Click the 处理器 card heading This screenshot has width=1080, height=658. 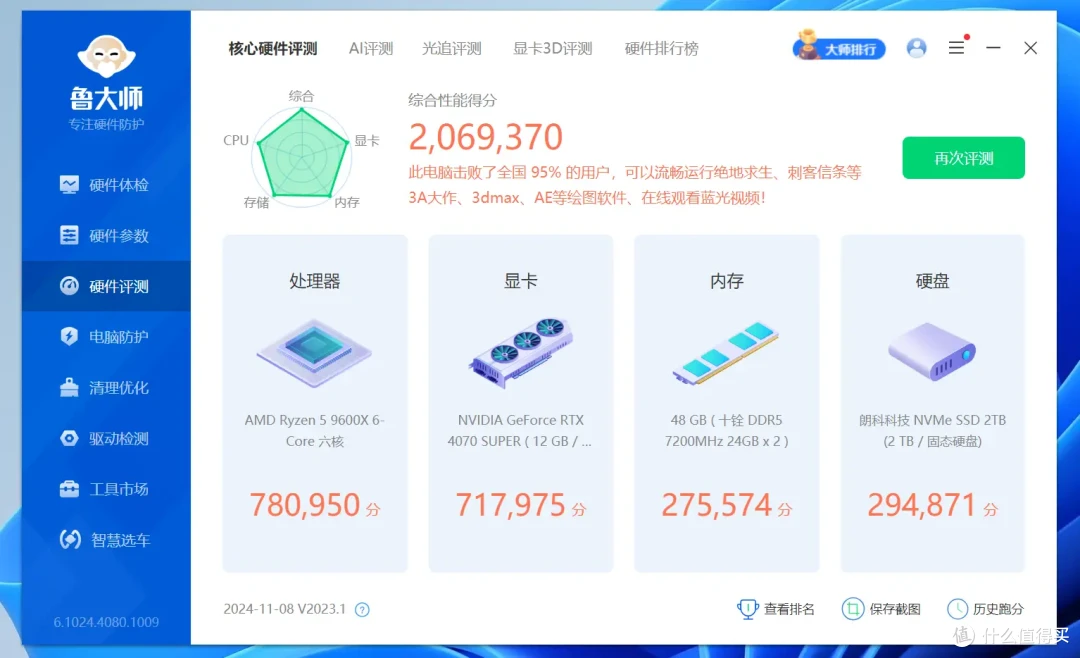[x=314, y=281]
